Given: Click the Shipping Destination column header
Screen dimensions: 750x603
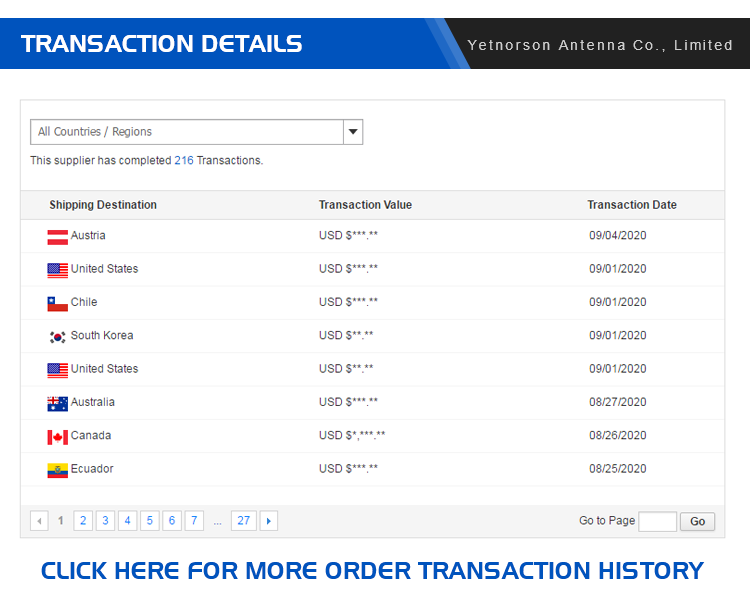Looking at the screenshot, I should click(x=103, y=205).
